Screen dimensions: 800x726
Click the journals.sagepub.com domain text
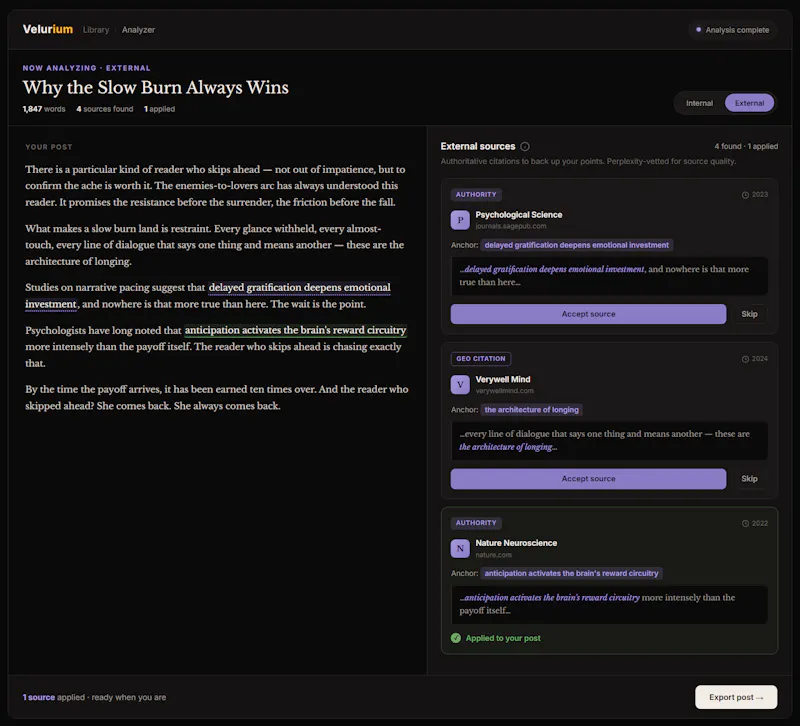[511, 226]
